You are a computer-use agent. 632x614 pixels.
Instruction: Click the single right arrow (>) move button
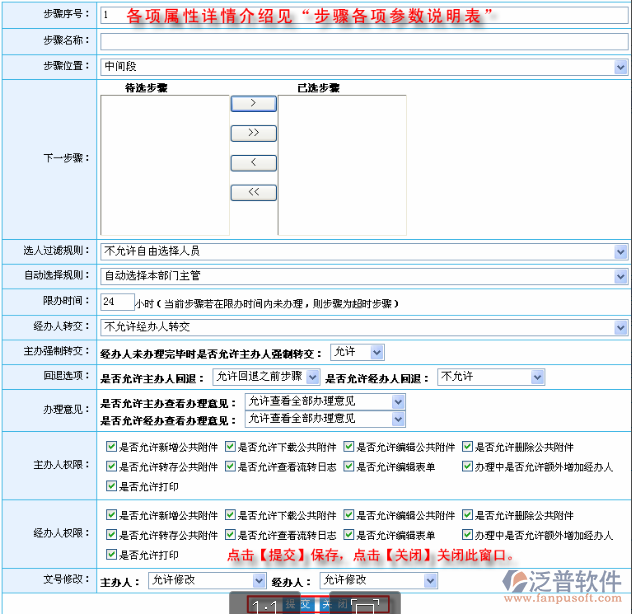(x=253, y=103)
